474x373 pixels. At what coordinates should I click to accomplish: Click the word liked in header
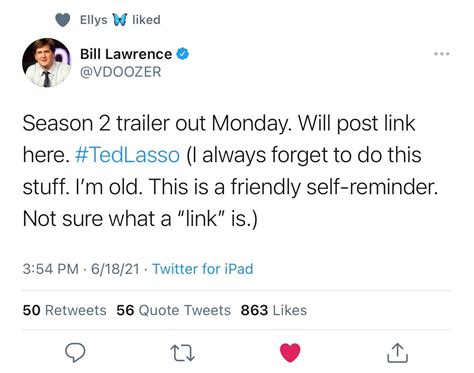146,20
